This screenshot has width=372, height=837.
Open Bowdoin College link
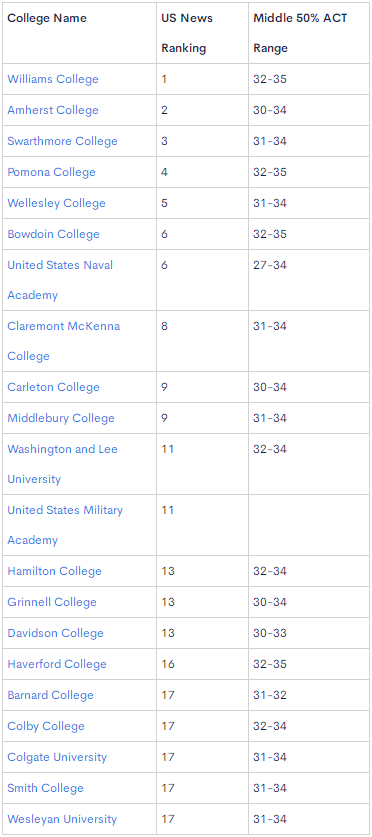click(53, 234)
